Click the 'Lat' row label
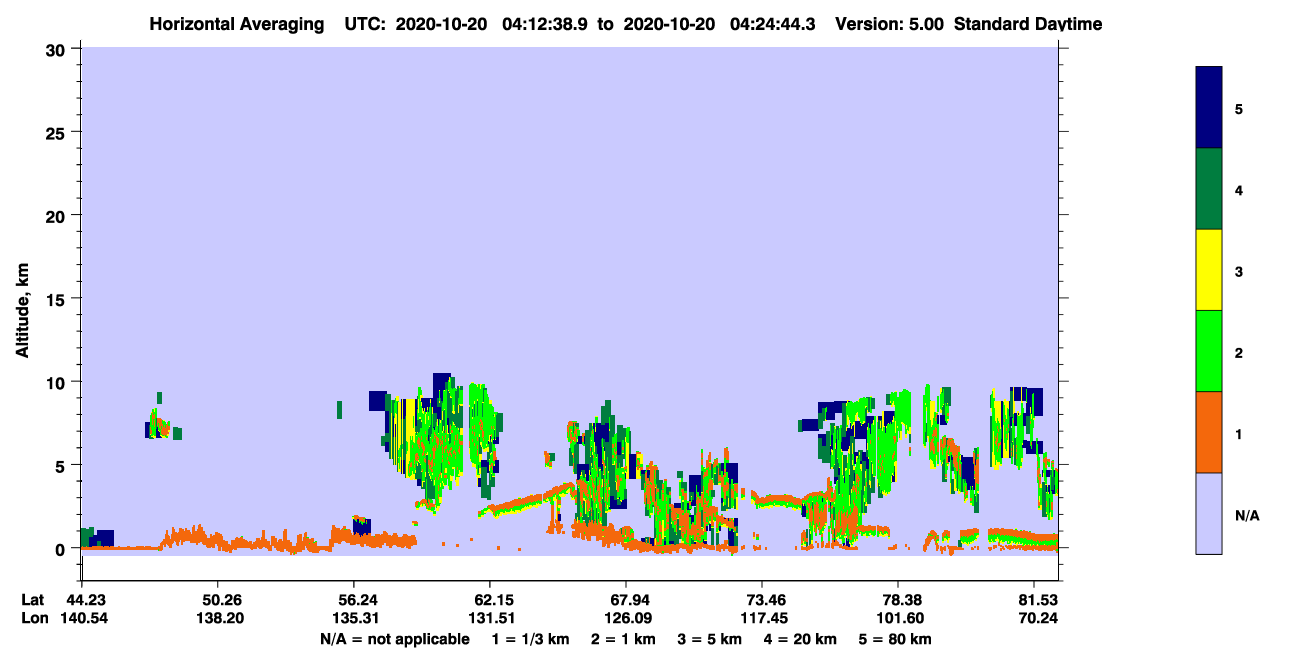The image size is (1300, 667). pos(32,600)
